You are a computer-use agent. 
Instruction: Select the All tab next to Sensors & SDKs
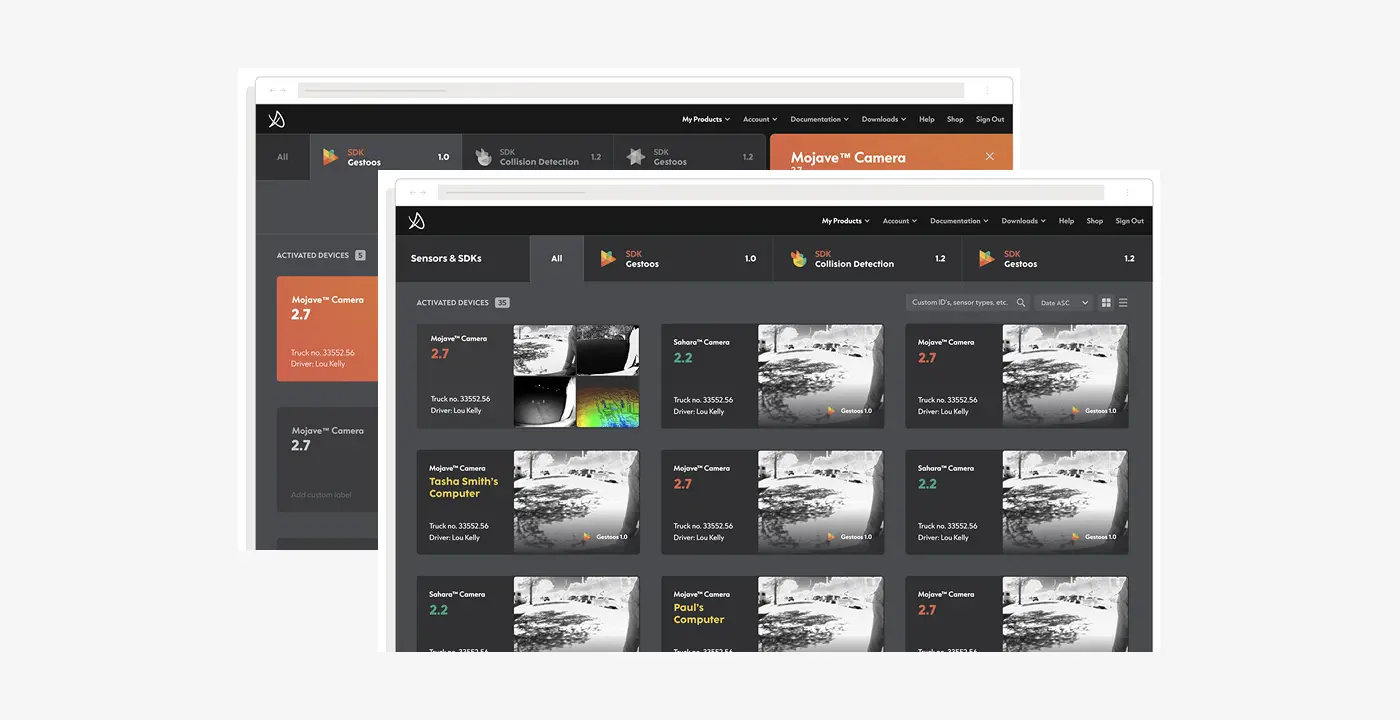(556, 259)
